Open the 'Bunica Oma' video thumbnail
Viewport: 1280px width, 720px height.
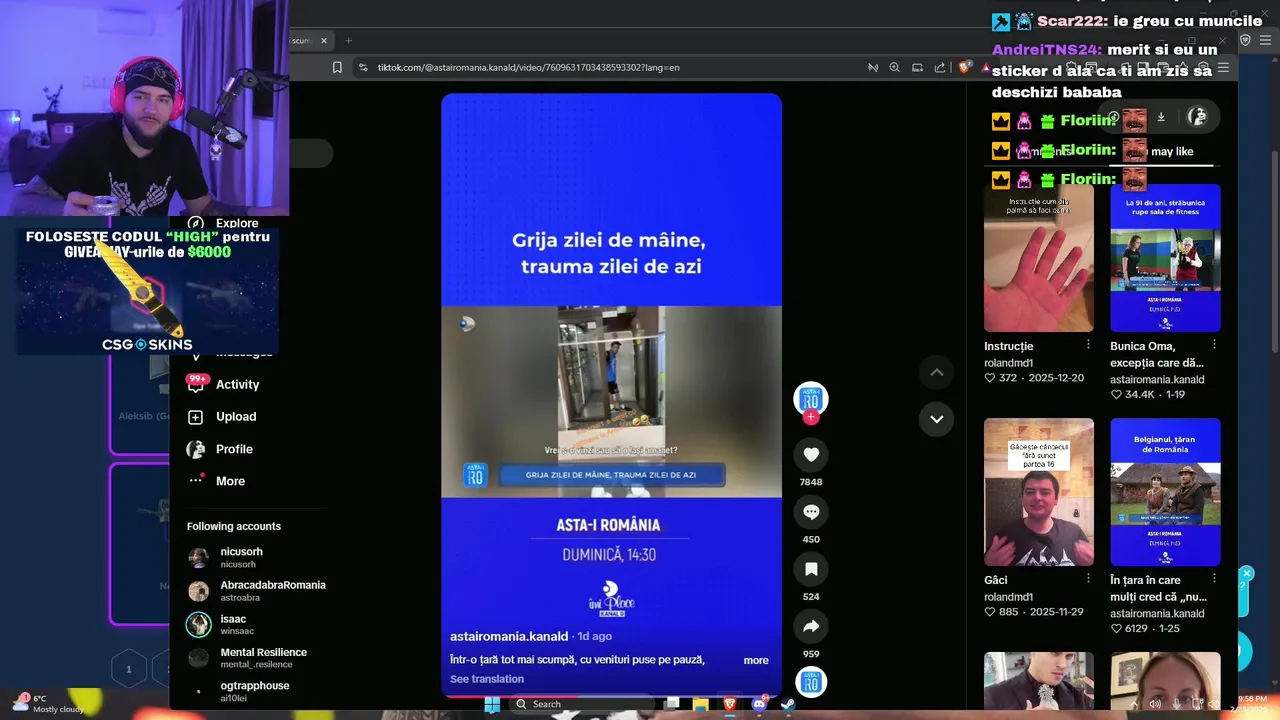pos(1165,258)
